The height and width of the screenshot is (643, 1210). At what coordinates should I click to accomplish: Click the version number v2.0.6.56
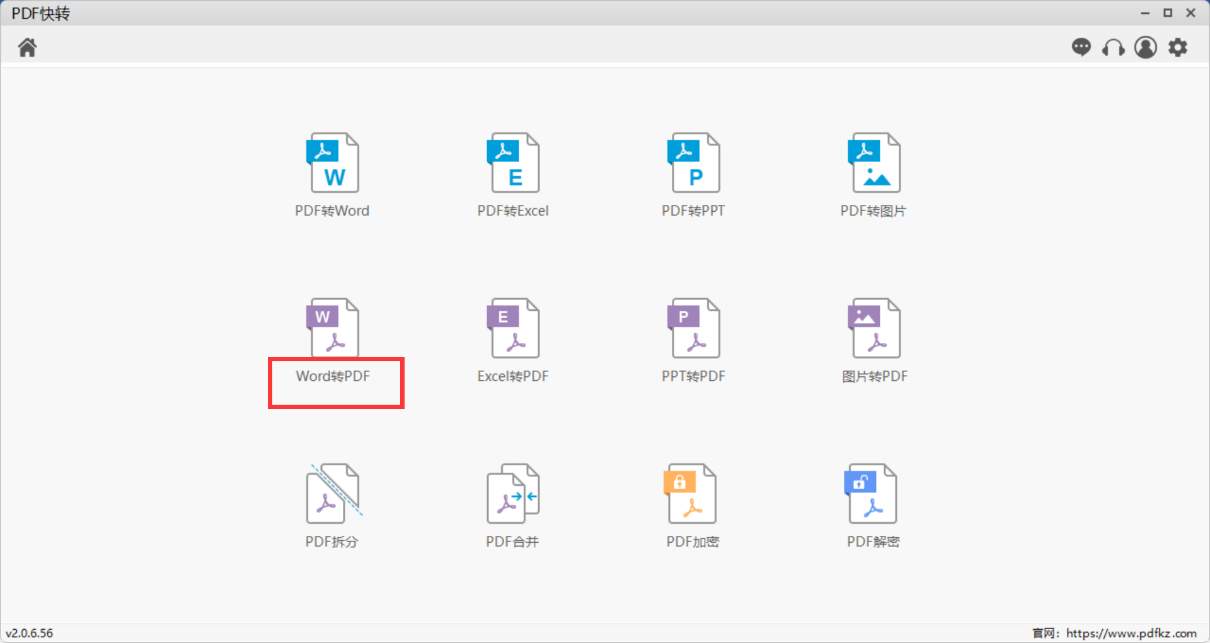29,634
